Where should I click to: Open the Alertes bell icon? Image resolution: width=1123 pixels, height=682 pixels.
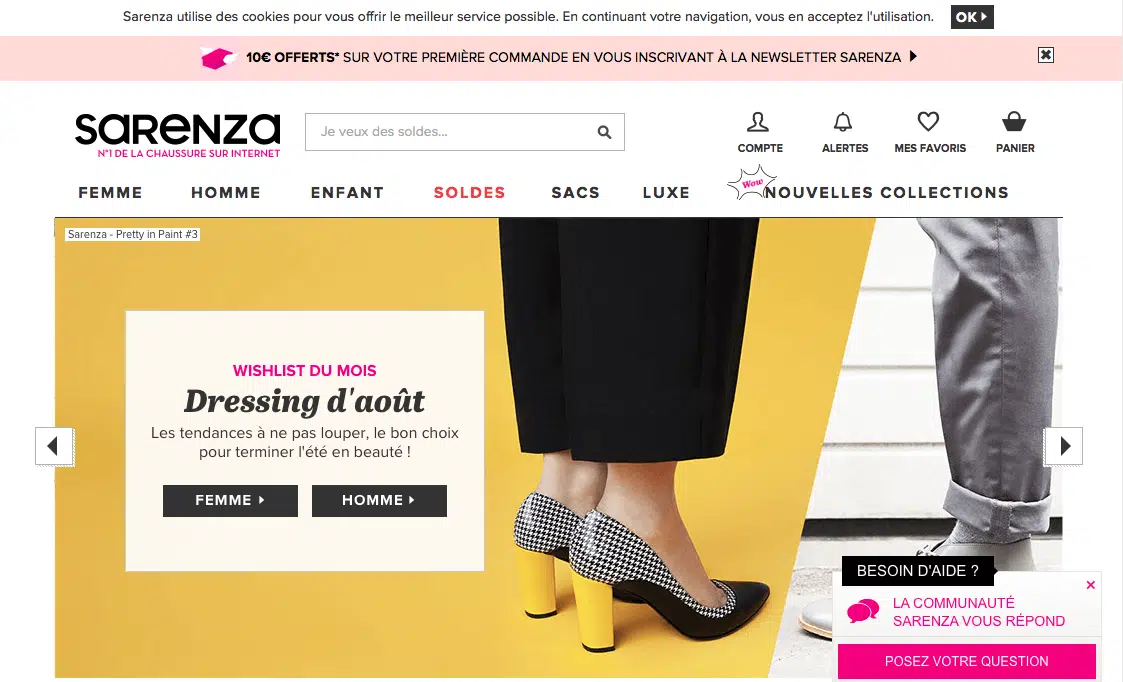843,122
